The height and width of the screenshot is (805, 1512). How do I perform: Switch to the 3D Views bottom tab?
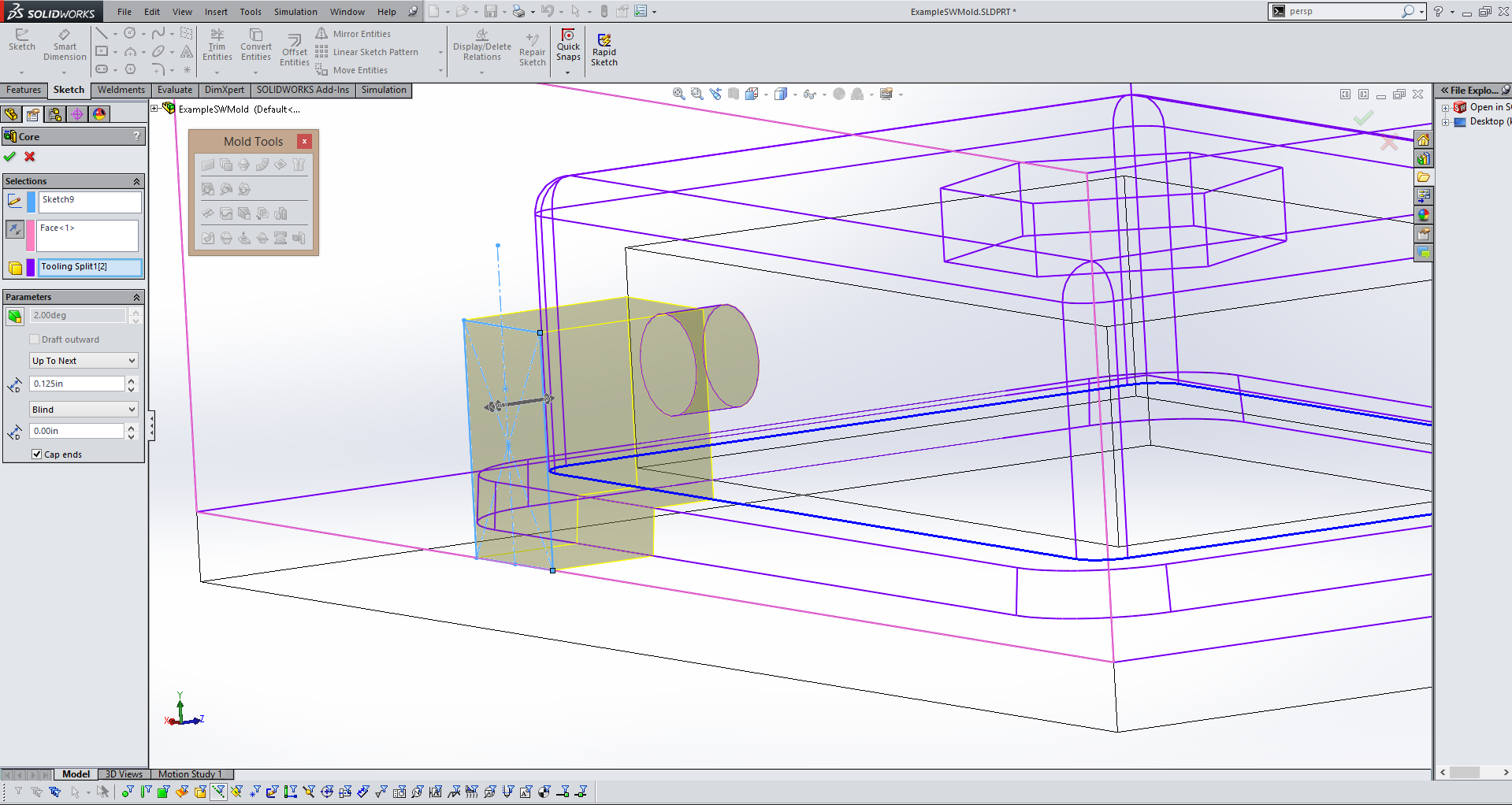click(124, 774)
